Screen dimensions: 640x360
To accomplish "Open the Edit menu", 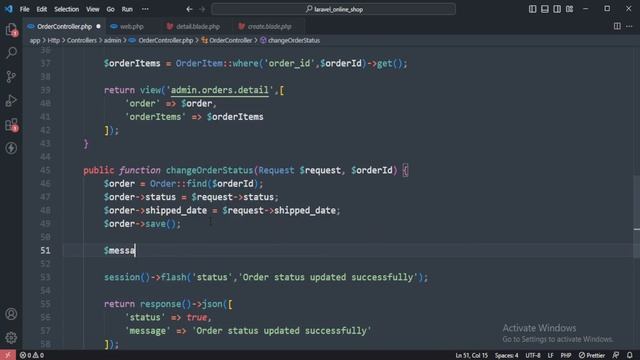I will point(42,9).
